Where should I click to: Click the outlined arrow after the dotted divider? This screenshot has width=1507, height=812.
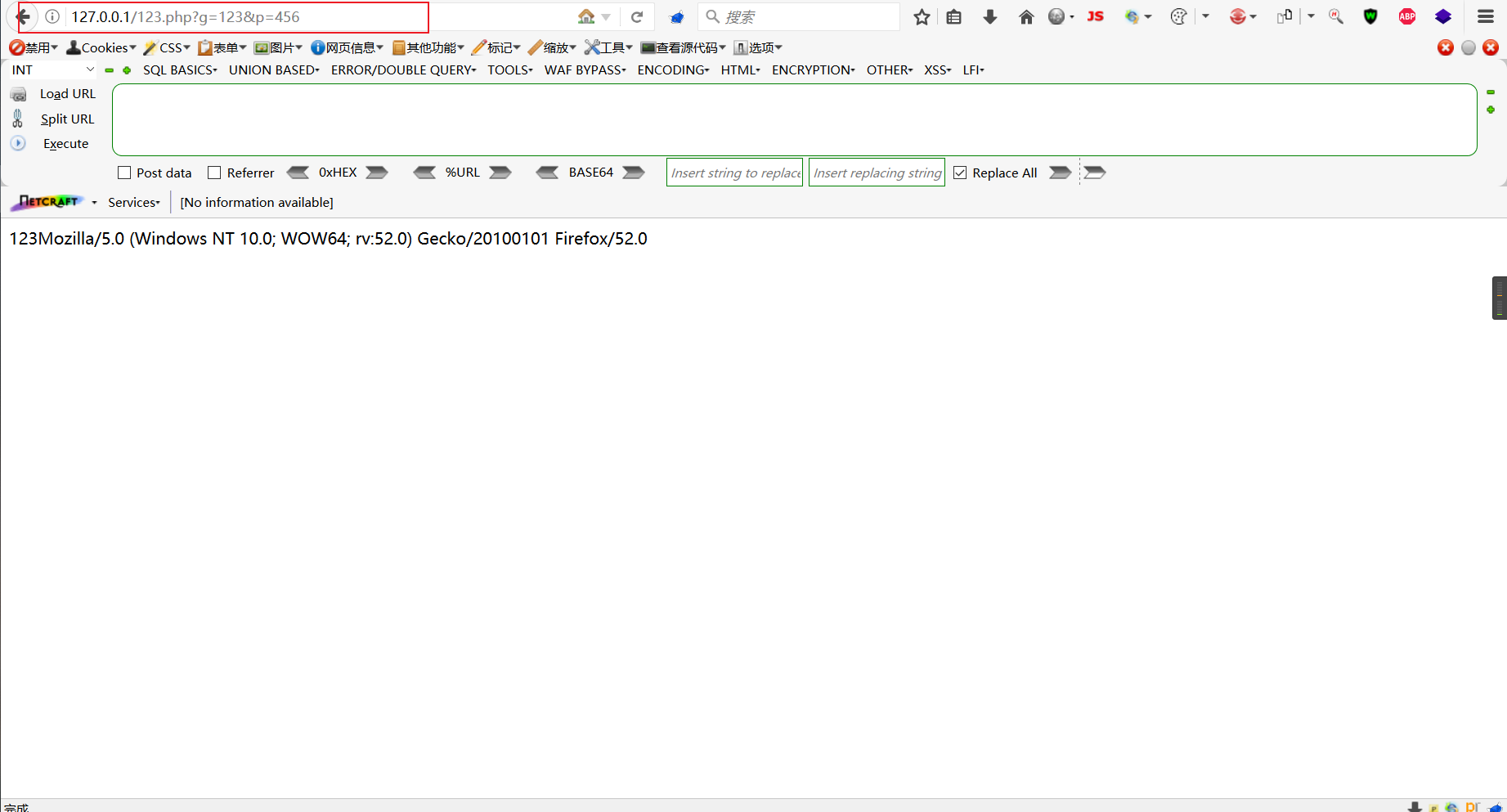coord(1095,173)
